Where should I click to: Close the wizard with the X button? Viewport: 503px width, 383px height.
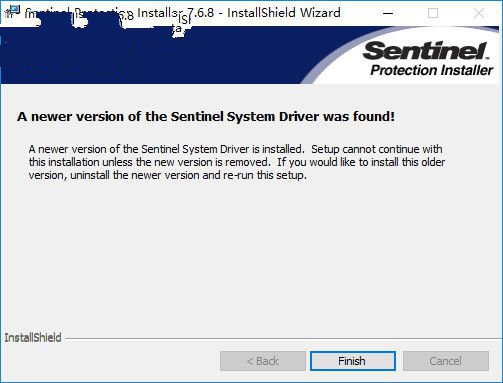[479, 13]
